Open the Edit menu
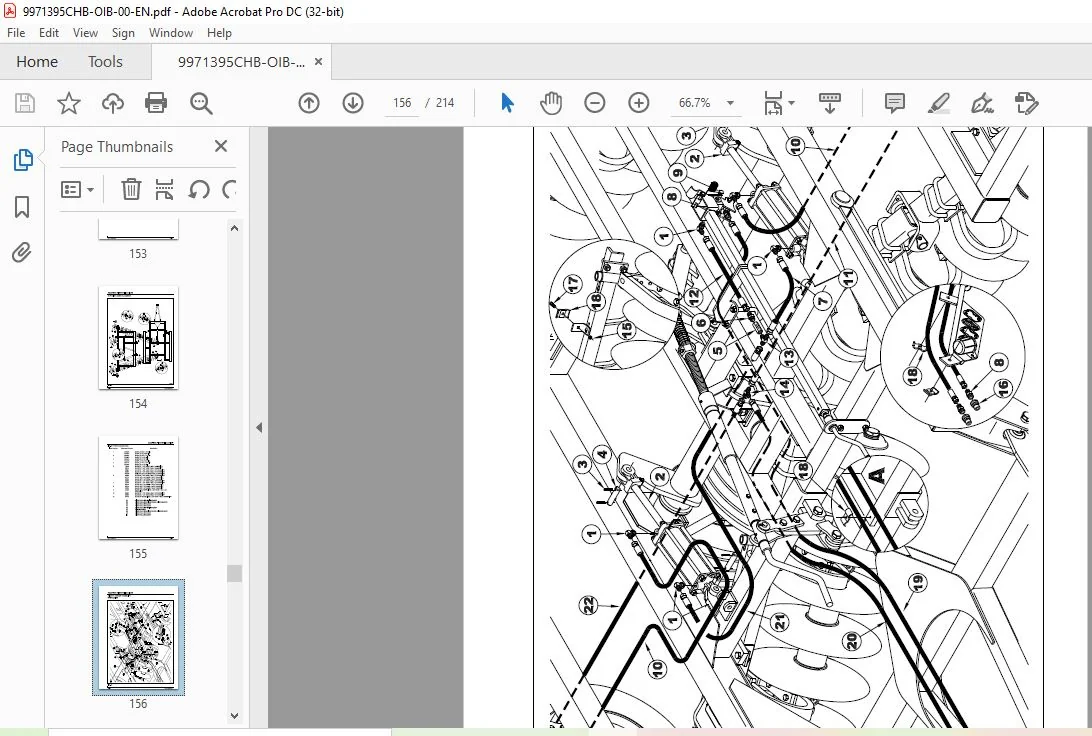Screen dimensions: 1092x736 click(49, 33)
